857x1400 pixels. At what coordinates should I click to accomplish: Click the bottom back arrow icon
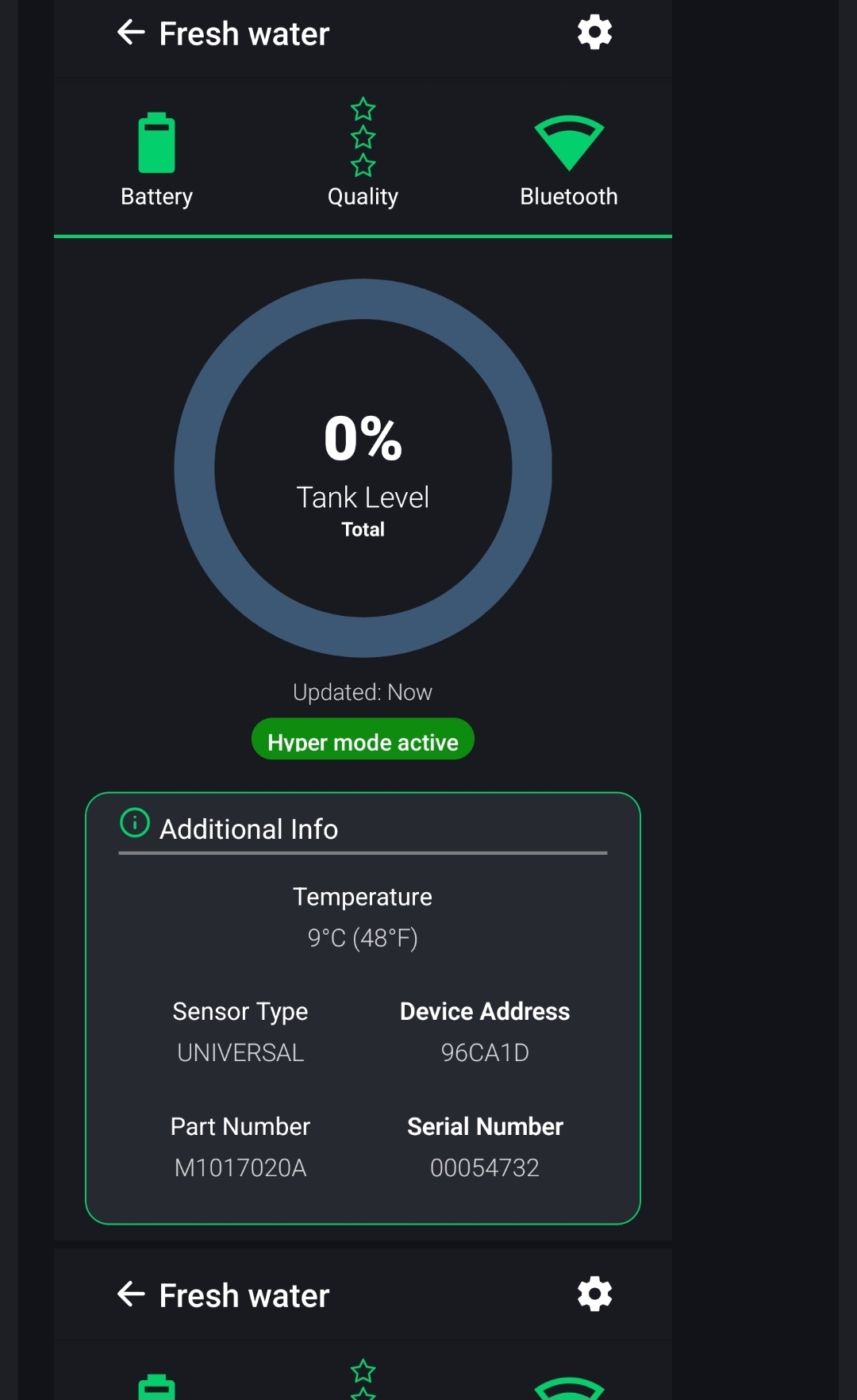pos(131,1294)
